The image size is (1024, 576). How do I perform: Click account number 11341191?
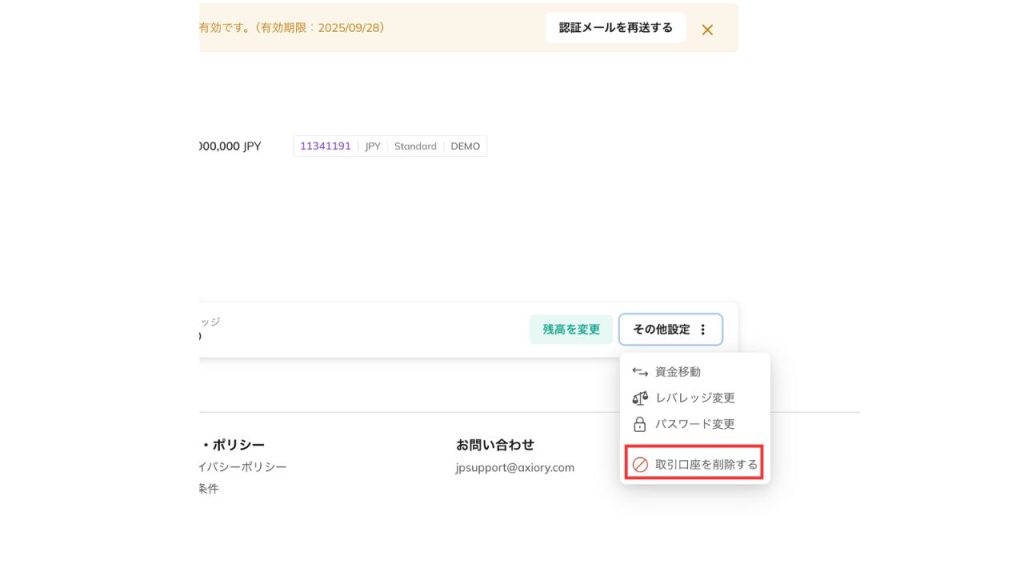[325, 146]
